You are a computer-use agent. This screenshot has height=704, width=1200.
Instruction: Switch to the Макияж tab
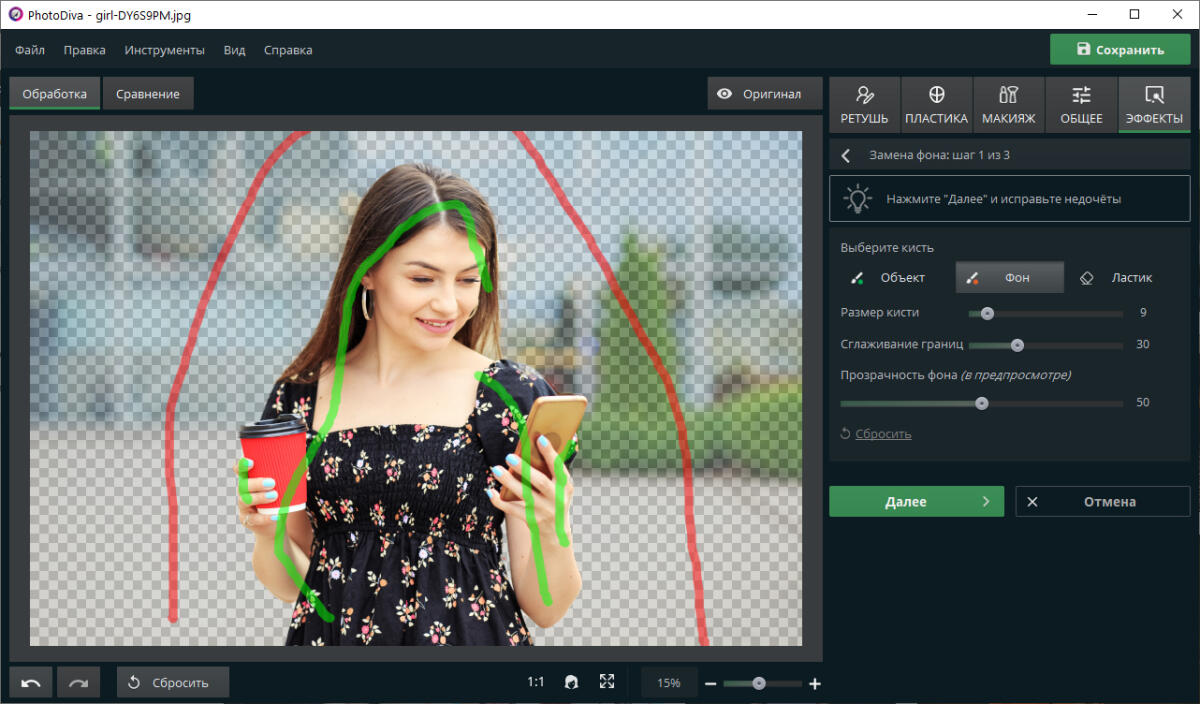[x=1008, y=105]
